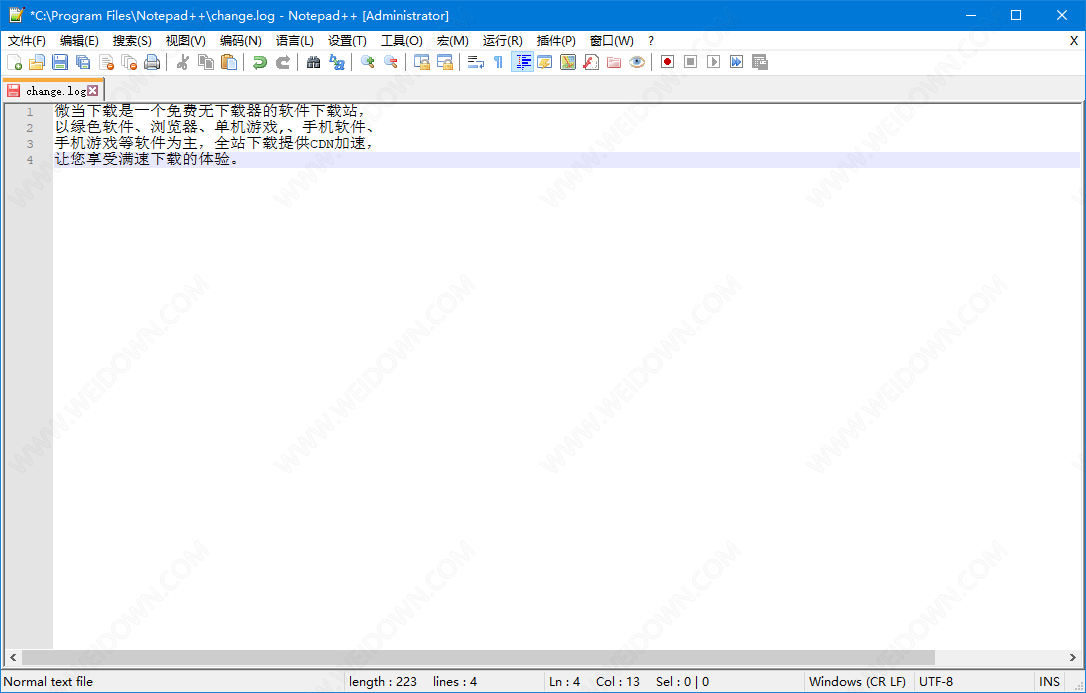This screenshot has height=693, width=1086.
Task: Click the horizontal scrollbar right arrow
Action: tap(1072, 657)
